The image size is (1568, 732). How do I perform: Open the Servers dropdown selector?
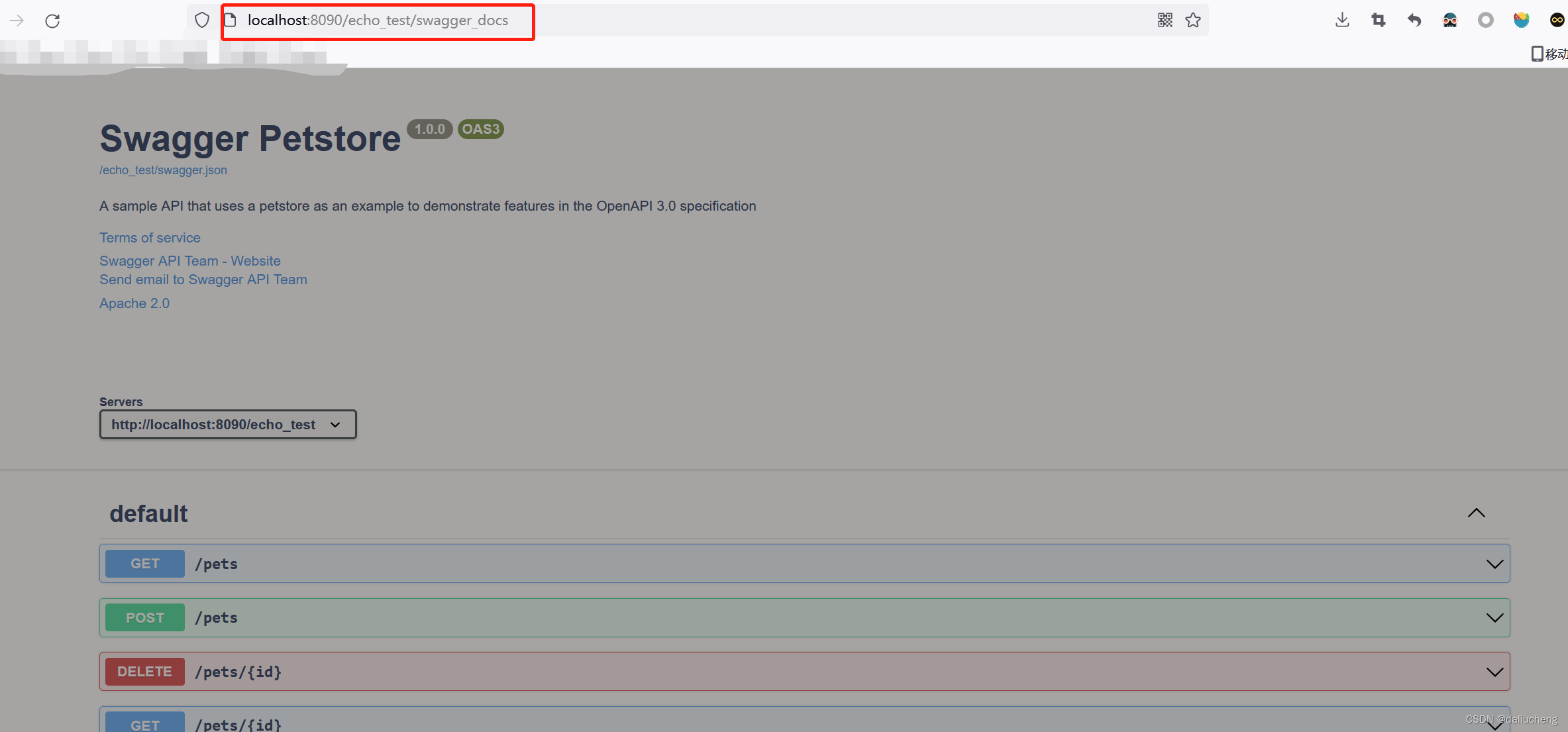[x=228, y=425]
